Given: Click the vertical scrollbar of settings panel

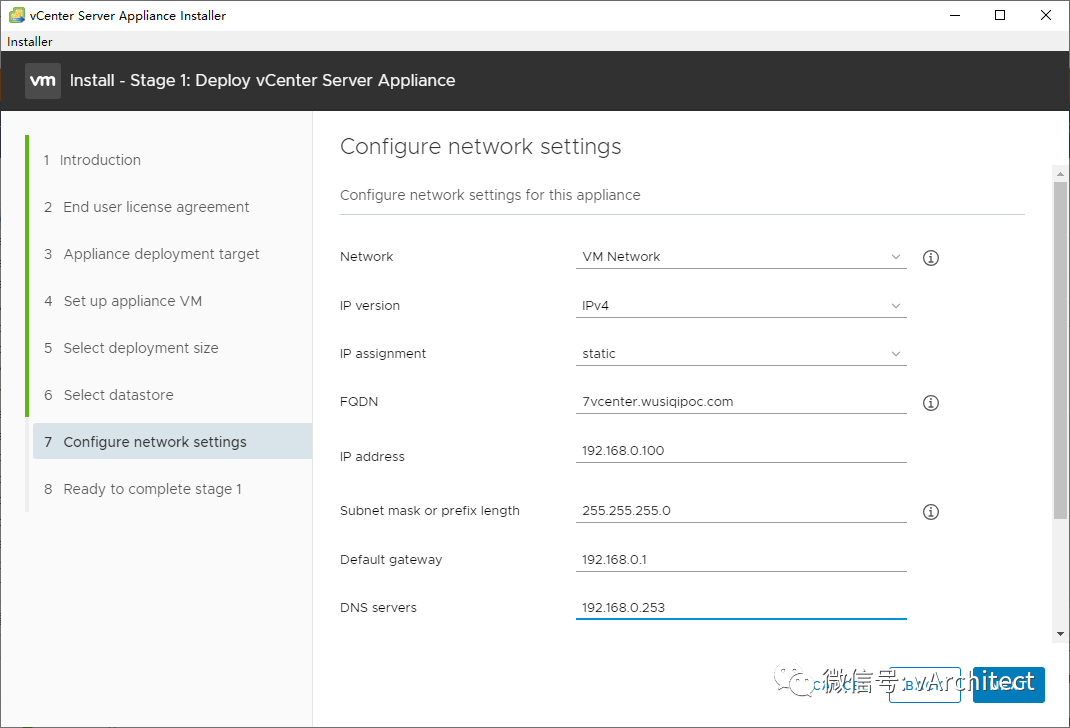Looking at the screenshot, I should coord(1059,350).
